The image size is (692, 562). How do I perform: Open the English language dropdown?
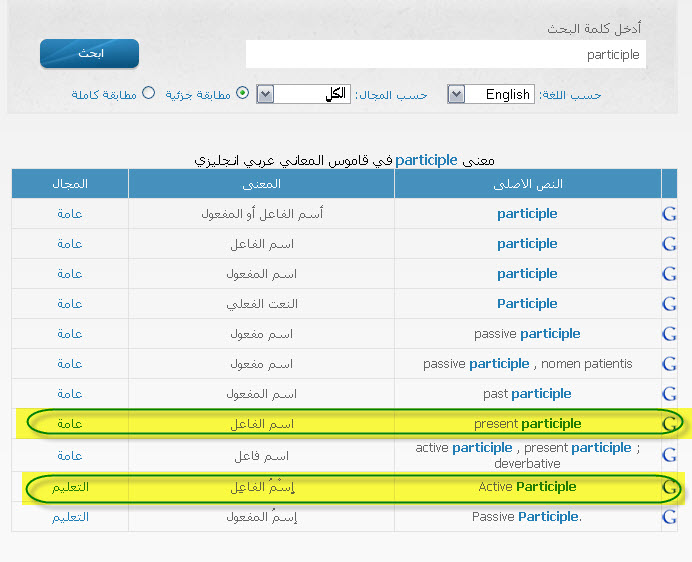click(490, 94)
